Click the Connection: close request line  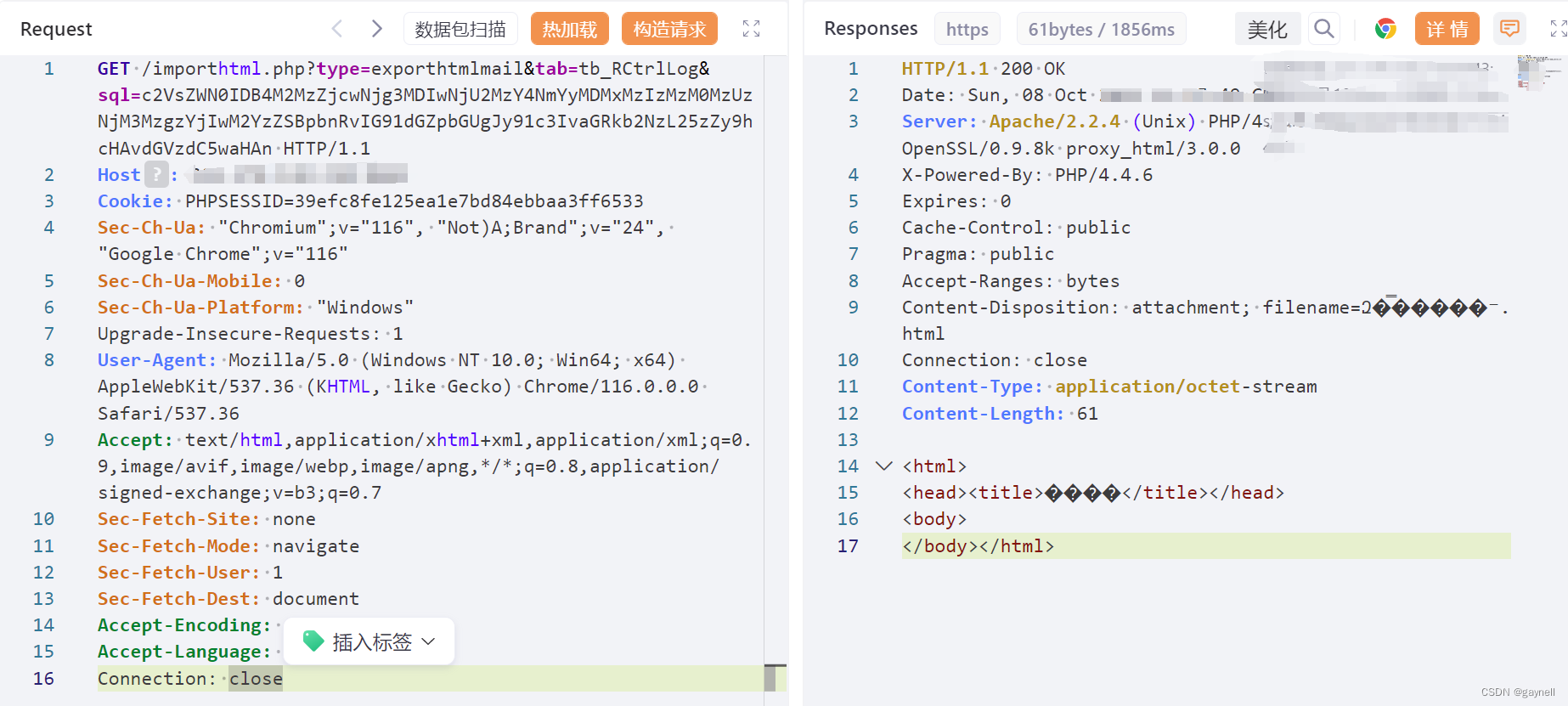190,678
